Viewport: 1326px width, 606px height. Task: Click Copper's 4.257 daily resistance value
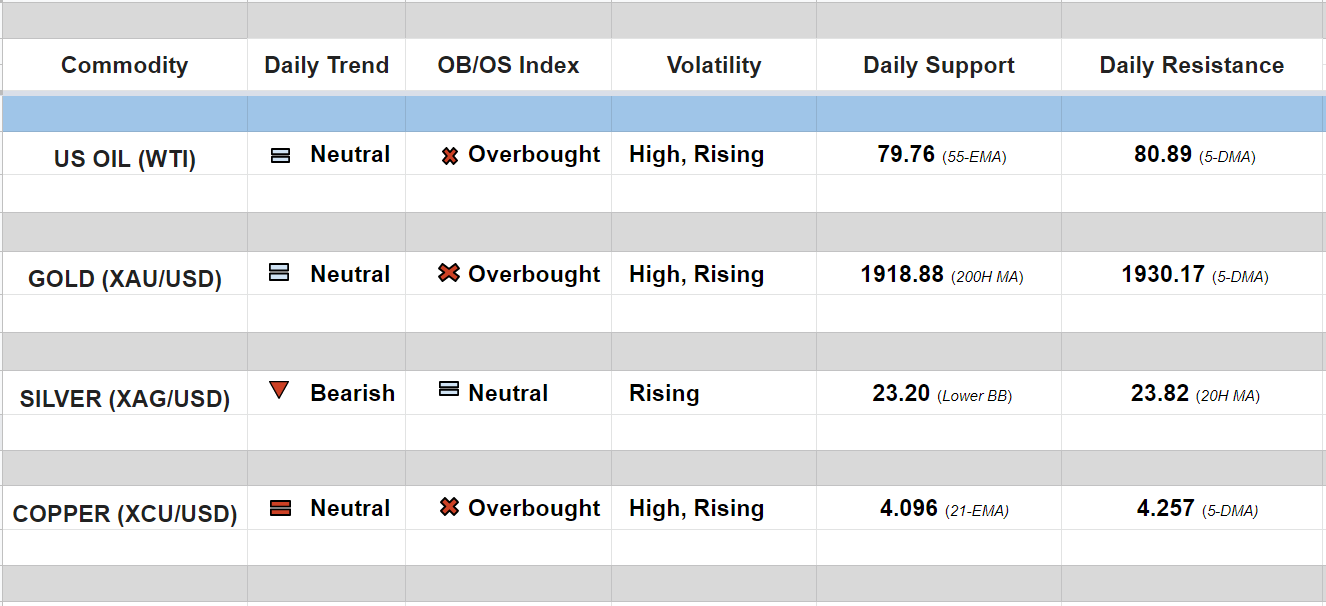point(1165,509)
